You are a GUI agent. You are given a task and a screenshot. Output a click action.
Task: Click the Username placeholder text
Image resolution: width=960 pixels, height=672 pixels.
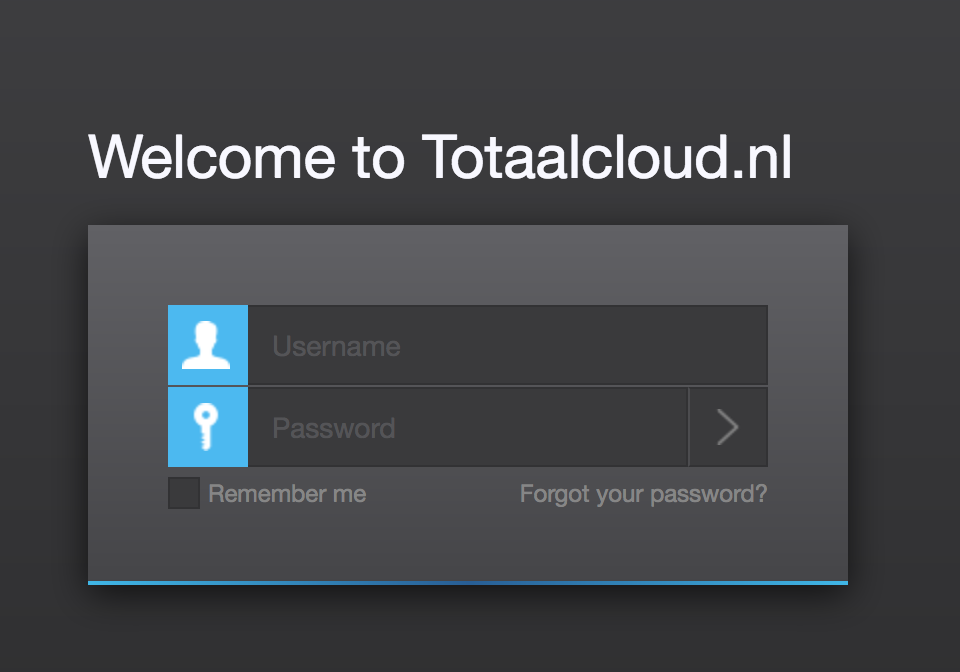point(336,346)
